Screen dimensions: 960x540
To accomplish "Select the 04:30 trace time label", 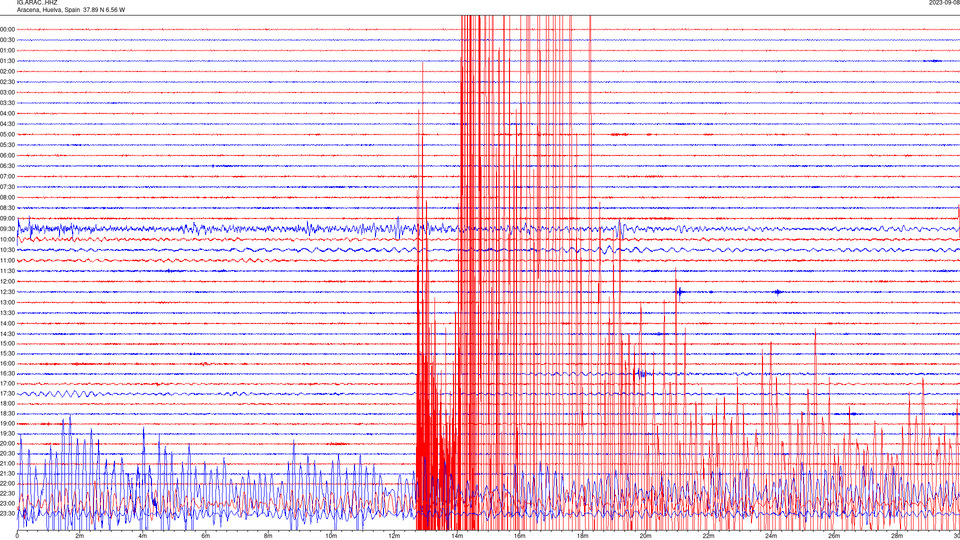I will (x=7, y=124).
